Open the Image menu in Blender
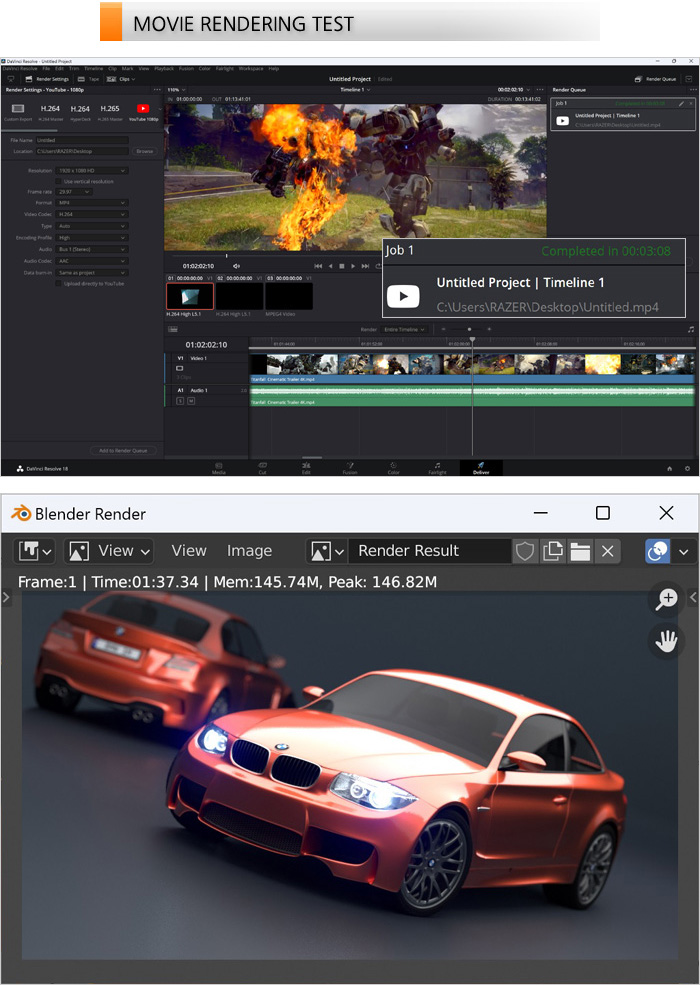The width and height of the screenshot is (700, 988). click(x=249, y=551)
